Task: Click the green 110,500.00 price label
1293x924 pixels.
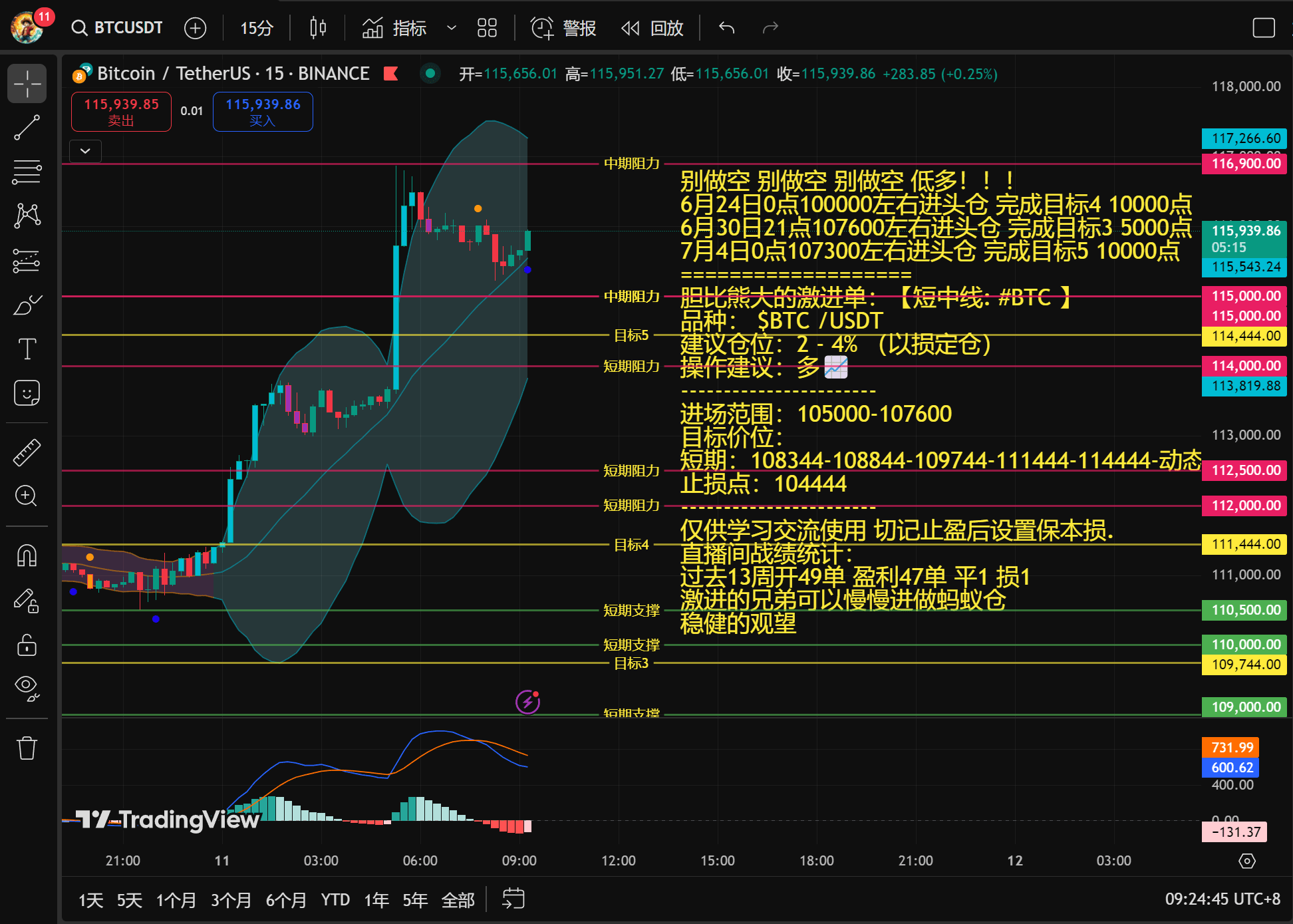Action: 1244,610
